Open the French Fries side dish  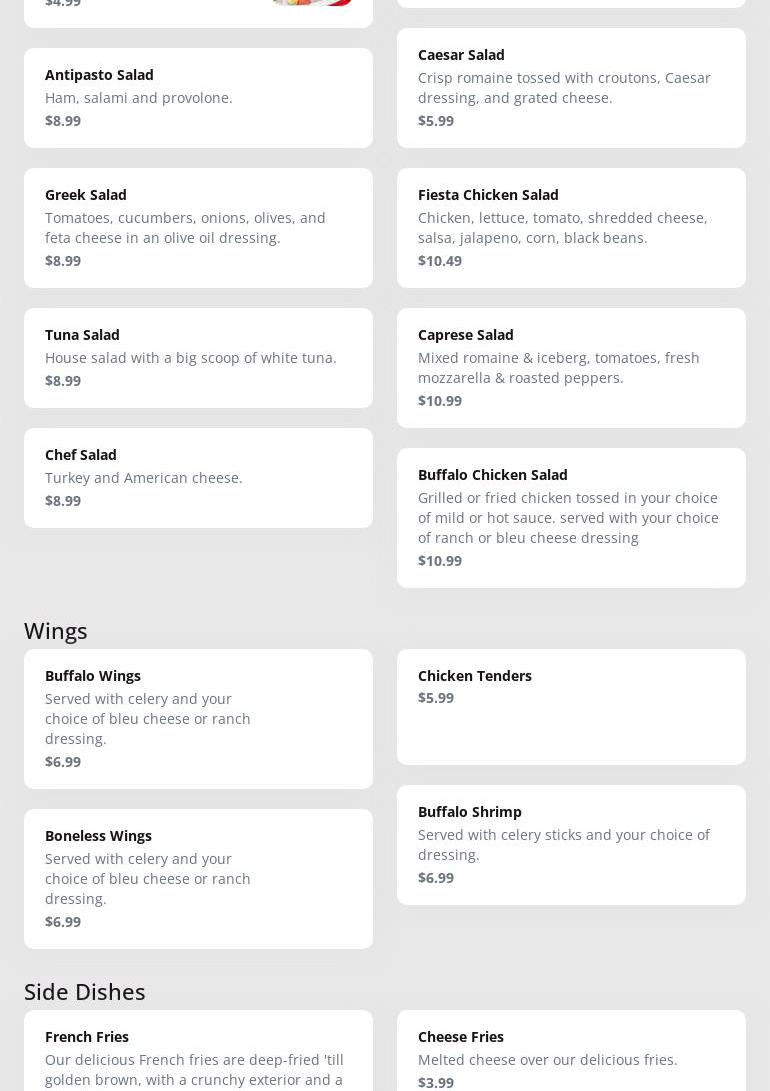point(198,1052)
